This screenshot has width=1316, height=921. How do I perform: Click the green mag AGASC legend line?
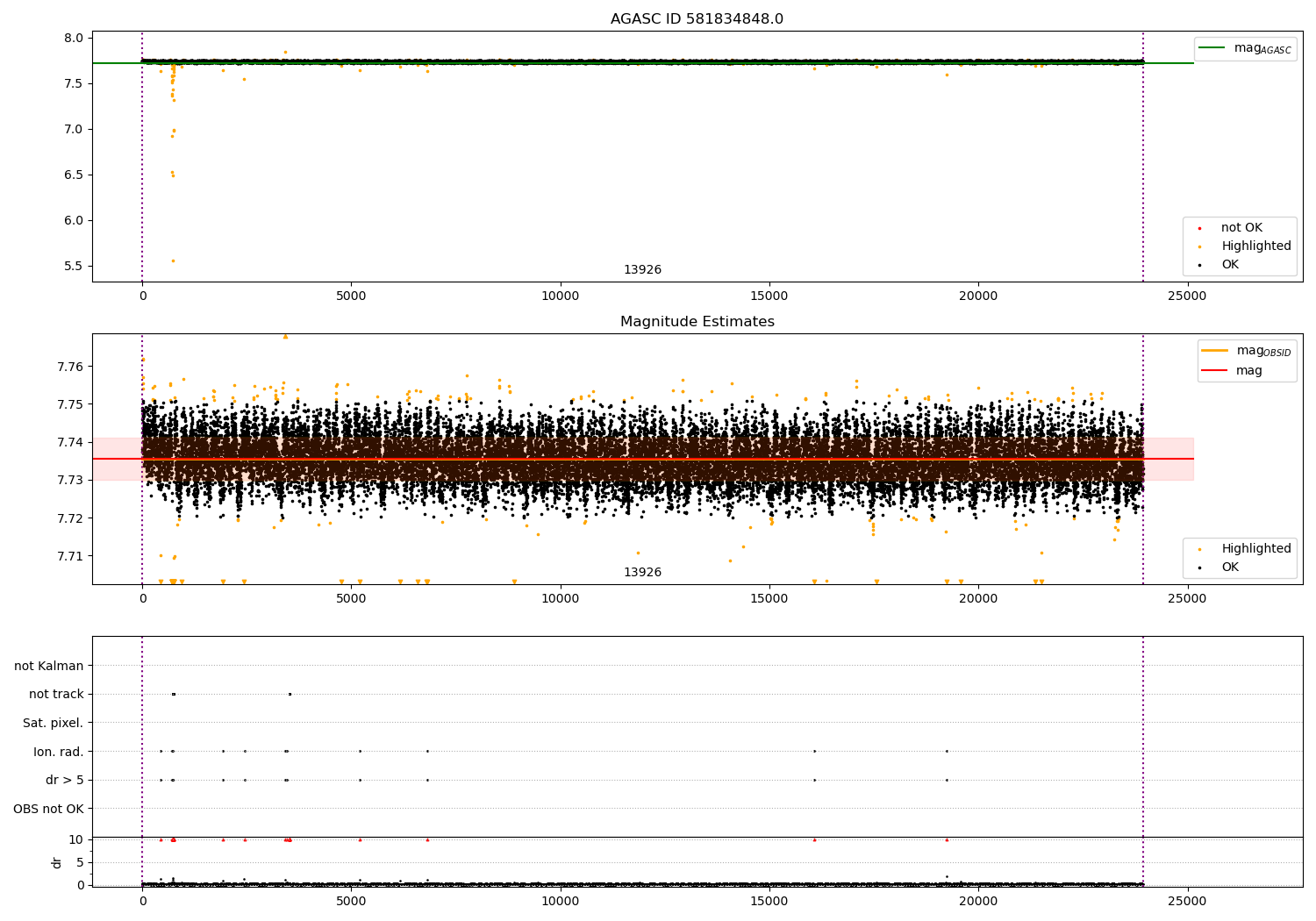pos(1213,48)
